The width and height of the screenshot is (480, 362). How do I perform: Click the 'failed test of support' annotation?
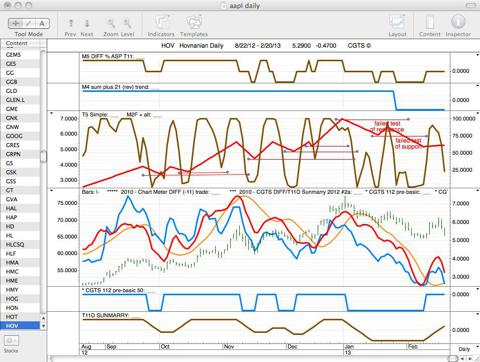(409, 143)
